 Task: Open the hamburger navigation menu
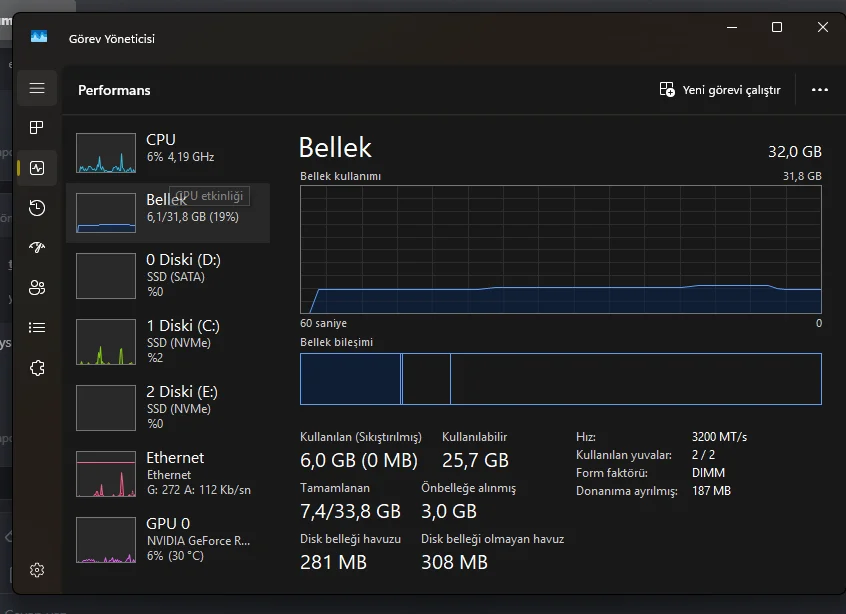click(x=37, y=88)
